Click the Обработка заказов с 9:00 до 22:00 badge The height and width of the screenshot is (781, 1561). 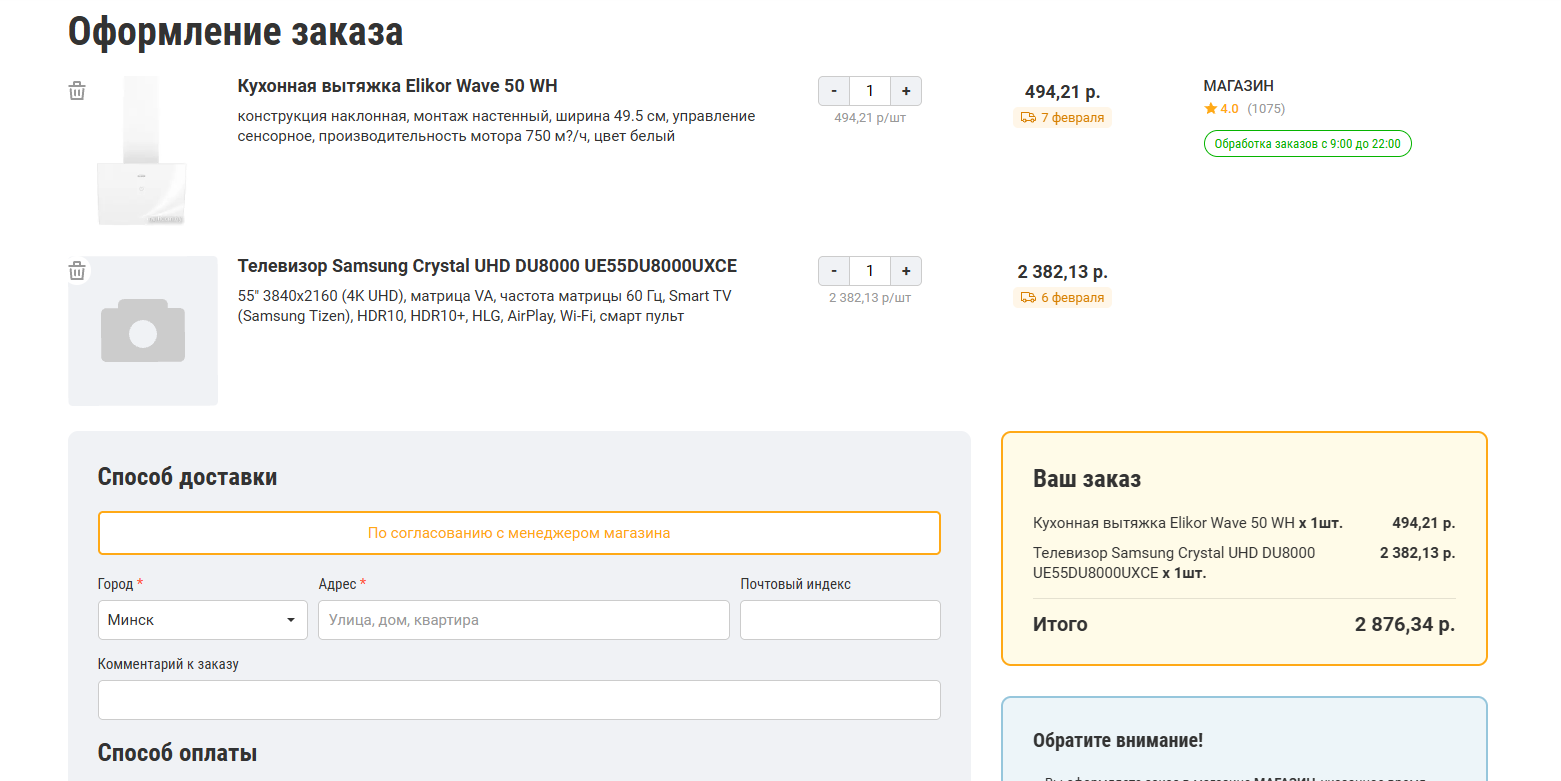(1307, 144)
